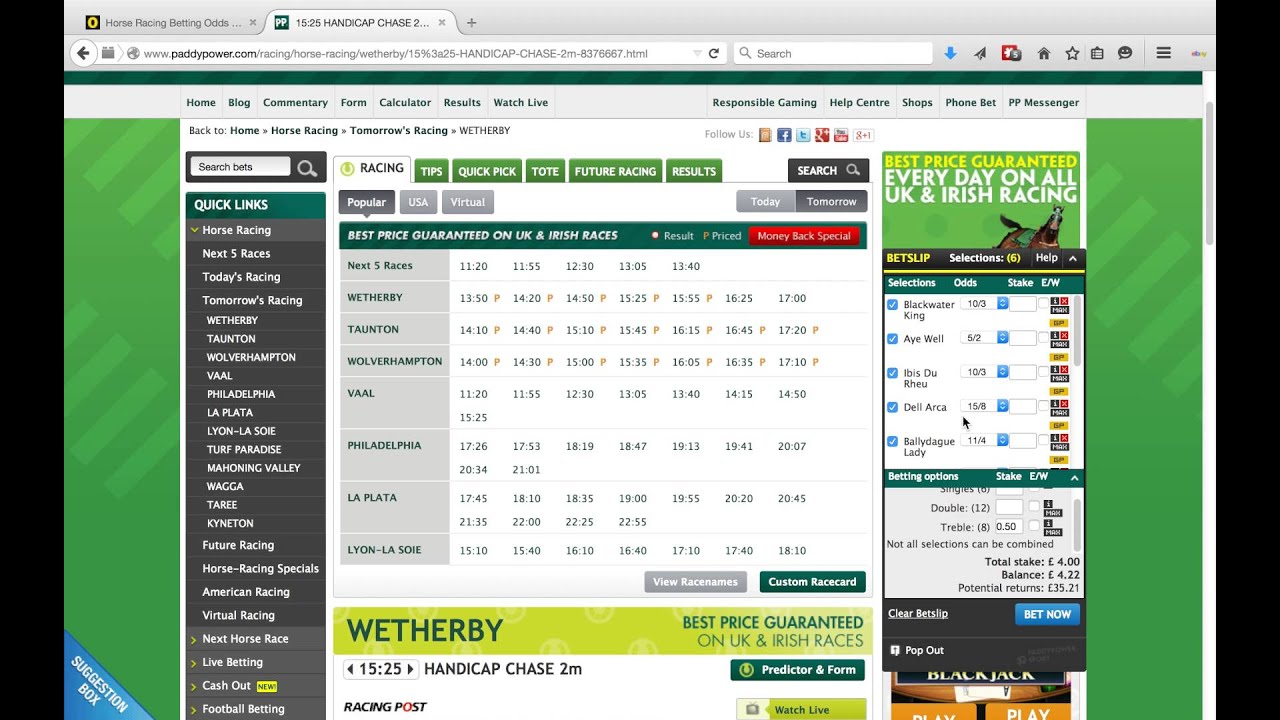Expand Live Betting quick link
Screen dimensions: 1280x720
(x=232, y=662)
